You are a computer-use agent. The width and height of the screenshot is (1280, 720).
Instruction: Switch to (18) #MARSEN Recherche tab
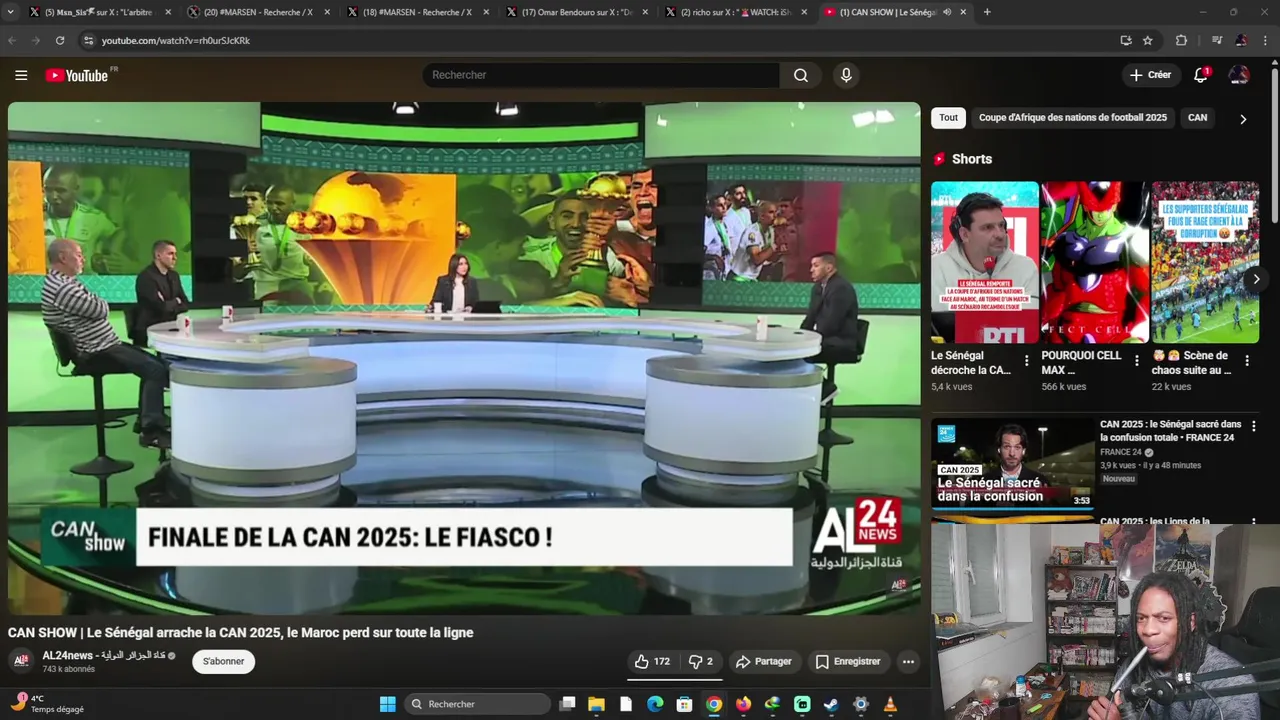pos(416,12)
